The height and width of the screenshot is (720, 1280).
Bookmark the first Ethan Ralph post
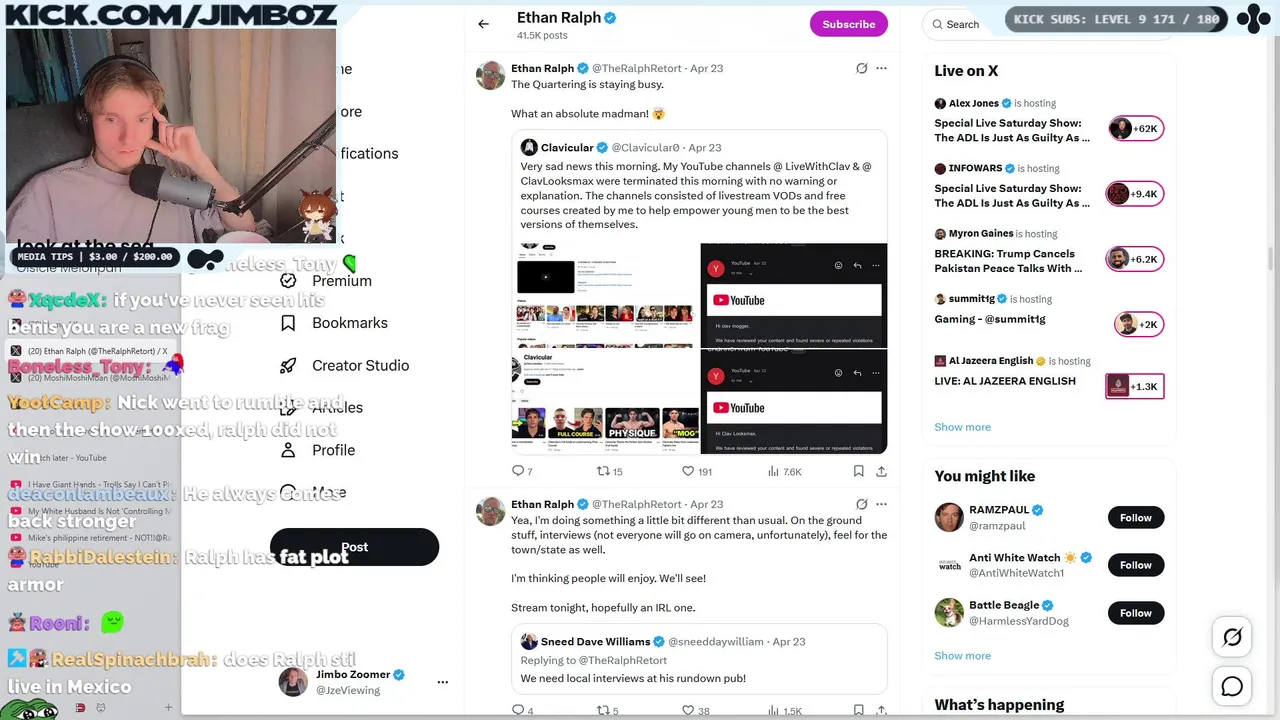858,471
